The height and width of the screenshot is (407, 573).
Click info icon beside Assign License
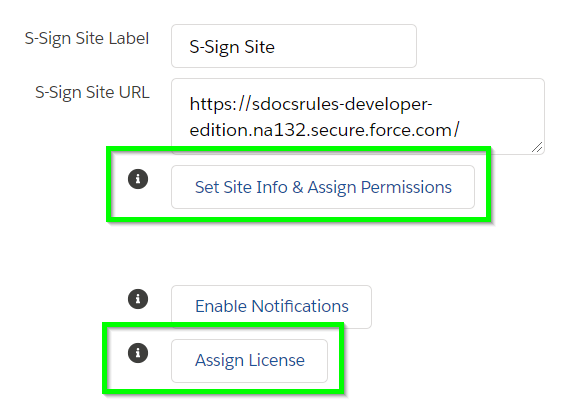138,353
